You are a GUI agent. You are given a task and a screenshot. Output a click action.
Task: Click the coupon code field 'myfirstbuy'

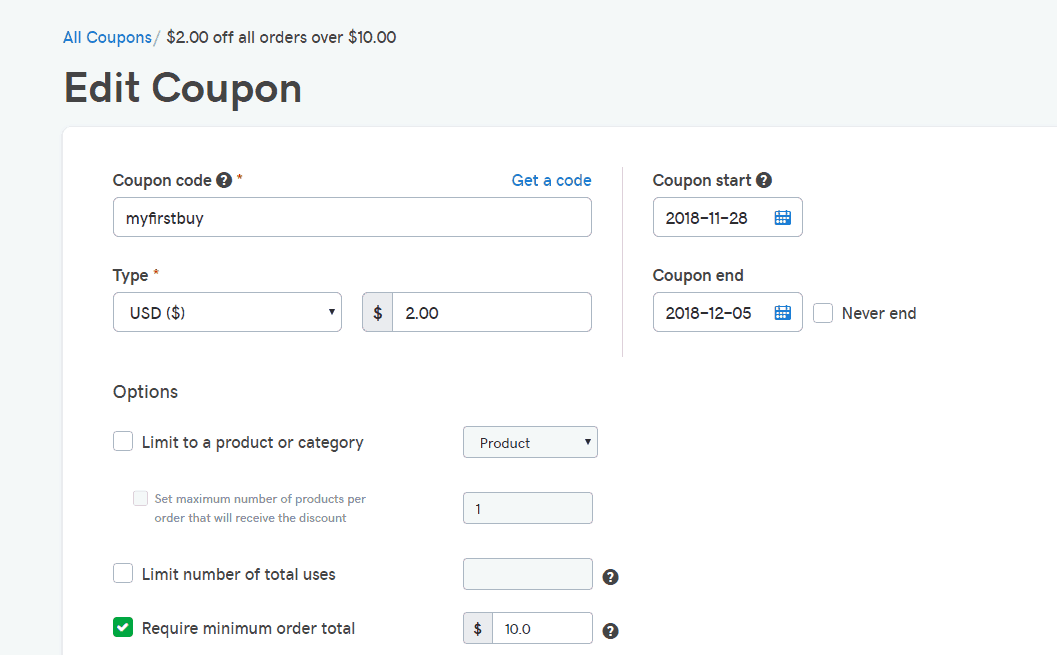click(x=352, y=217)
